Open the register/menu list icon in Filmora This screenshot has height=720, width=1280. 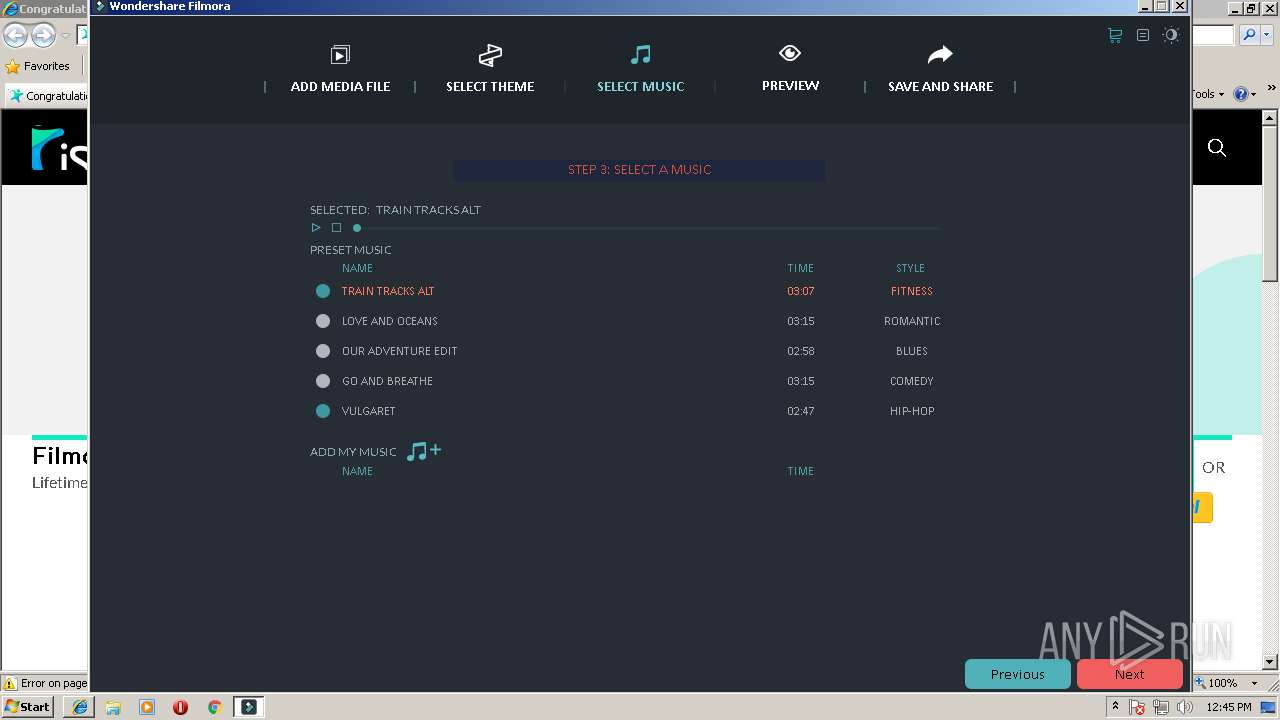click(1143, 35)
